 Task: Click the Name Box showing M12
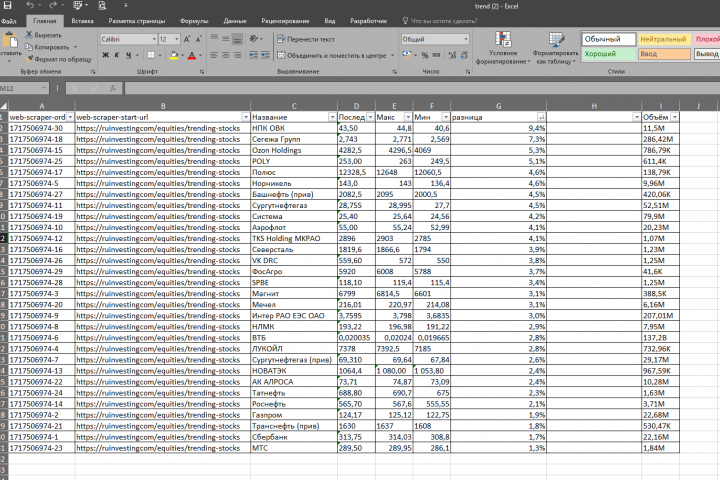(24, 88)
